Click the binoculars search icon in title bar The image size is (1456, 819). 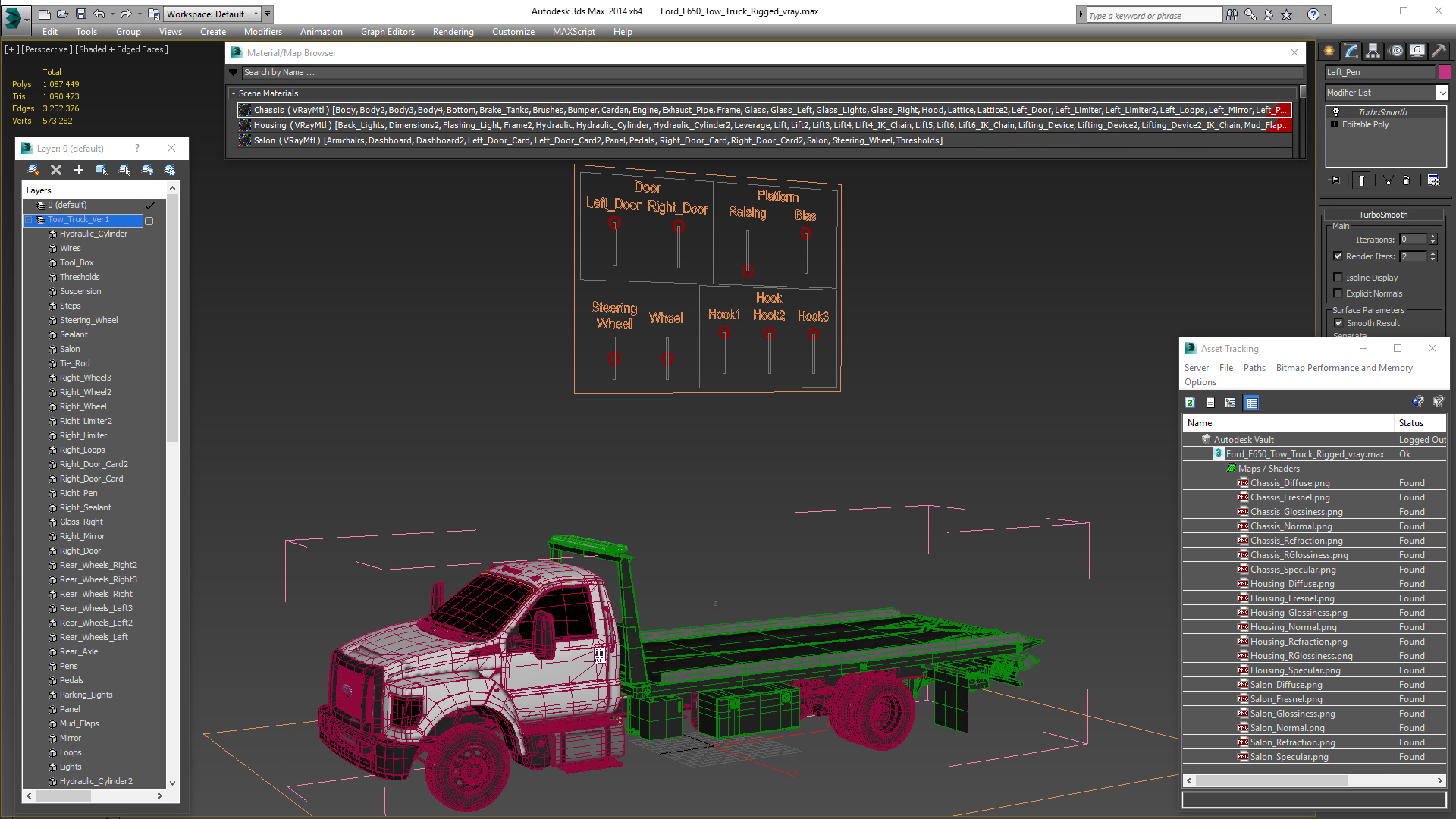coord(1232,14)
